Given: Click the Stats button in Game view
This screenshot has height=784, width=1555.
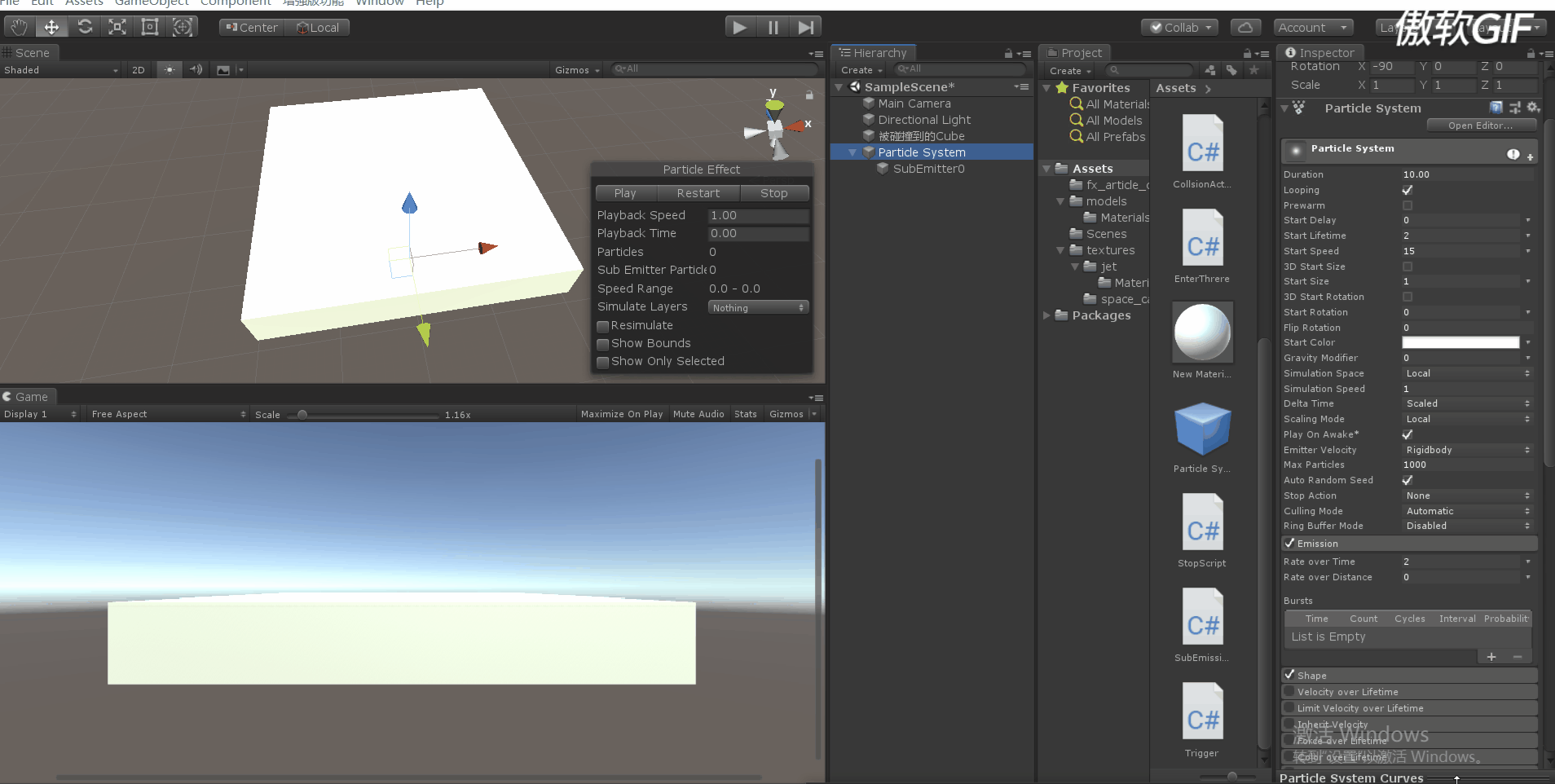Looking at the screenshot, I should coord(746,414).
